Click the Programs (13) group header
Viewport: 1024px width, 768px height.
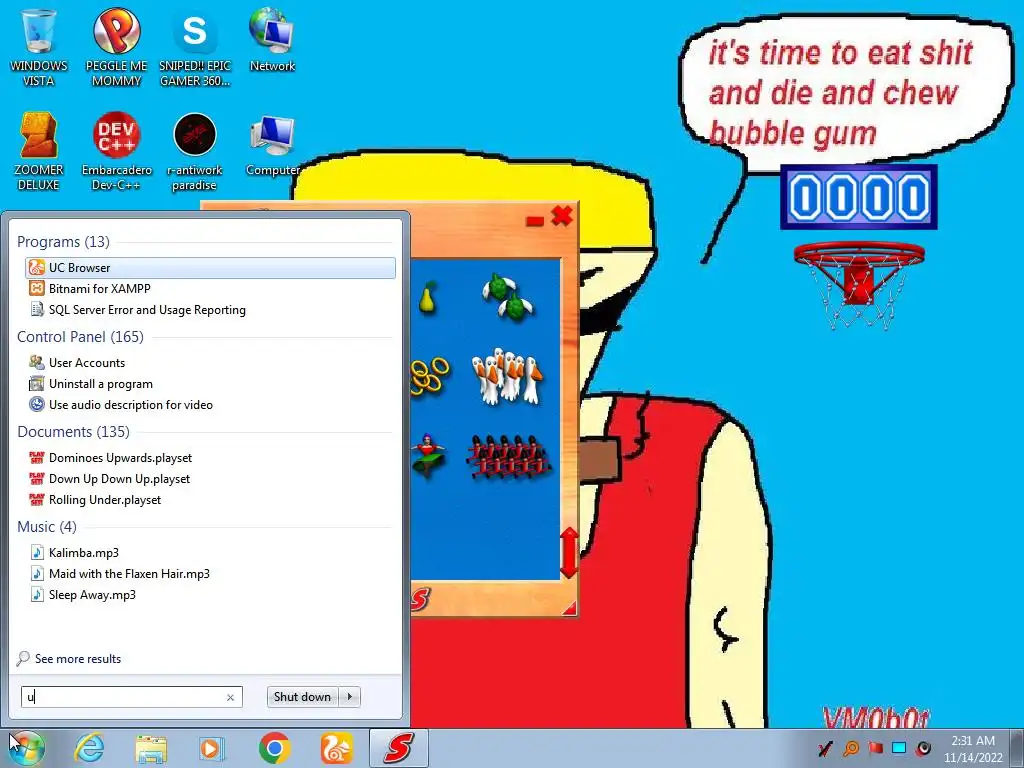(63, 242)
